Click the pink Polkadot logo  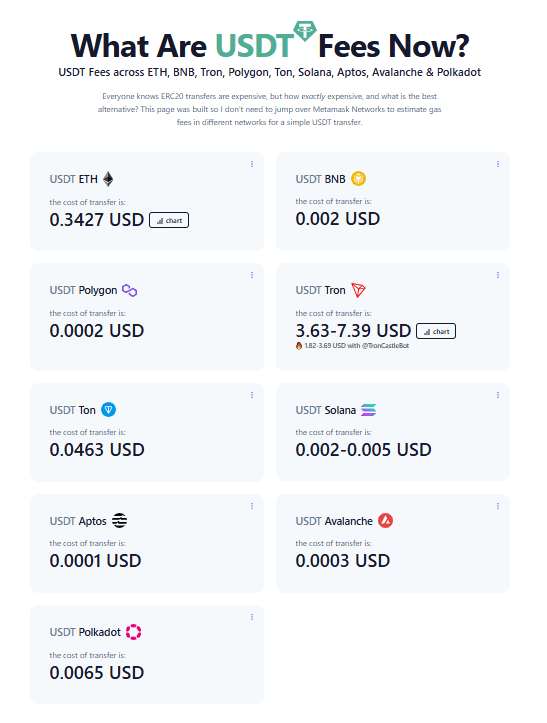[x=134, y=632]
